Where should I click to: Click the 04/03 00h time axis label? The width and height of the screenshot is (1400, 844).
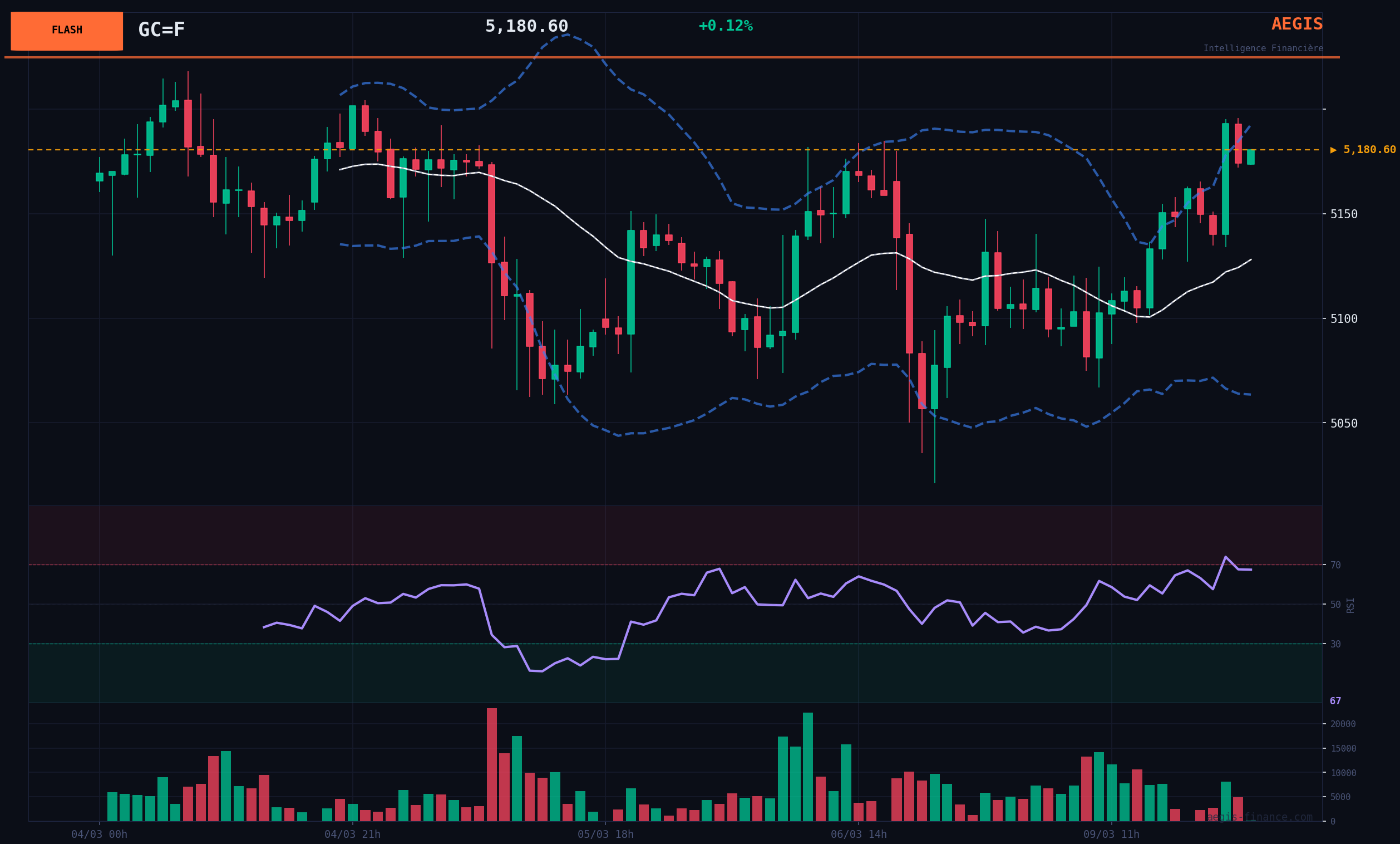tap(100, 835)
